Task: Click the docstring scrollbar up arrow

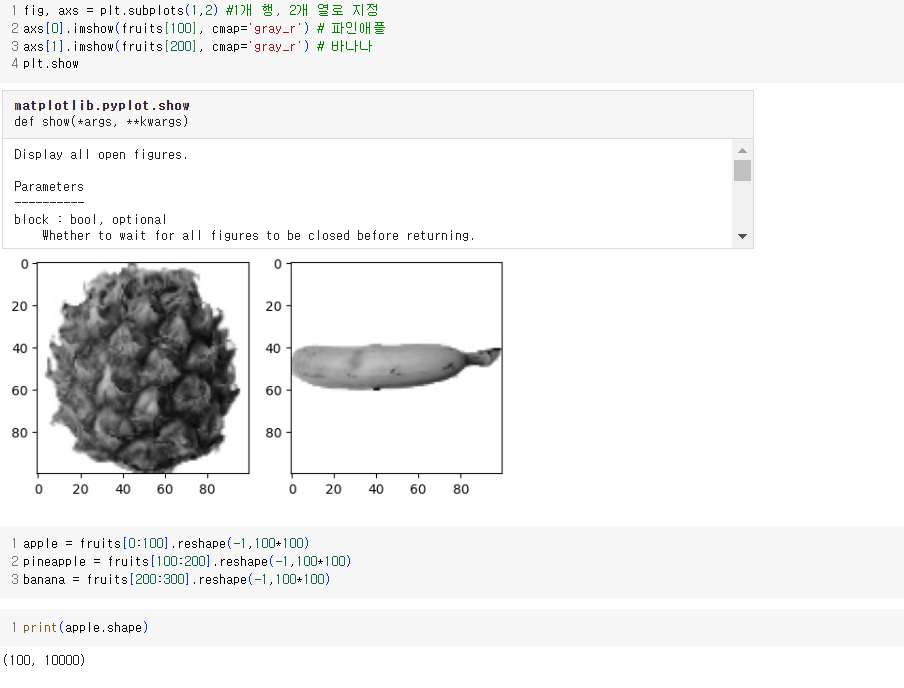Action: (x=742, y=151)
